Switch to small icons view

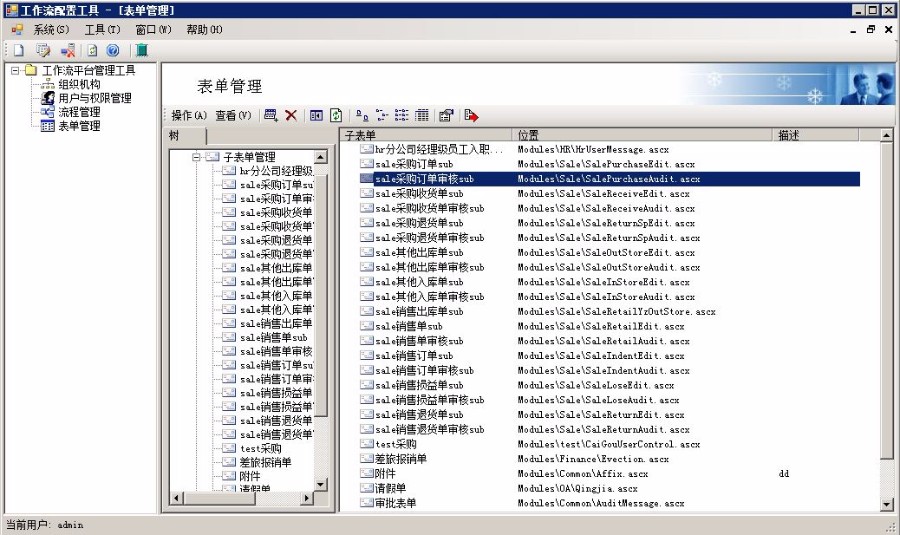(382, 115)
